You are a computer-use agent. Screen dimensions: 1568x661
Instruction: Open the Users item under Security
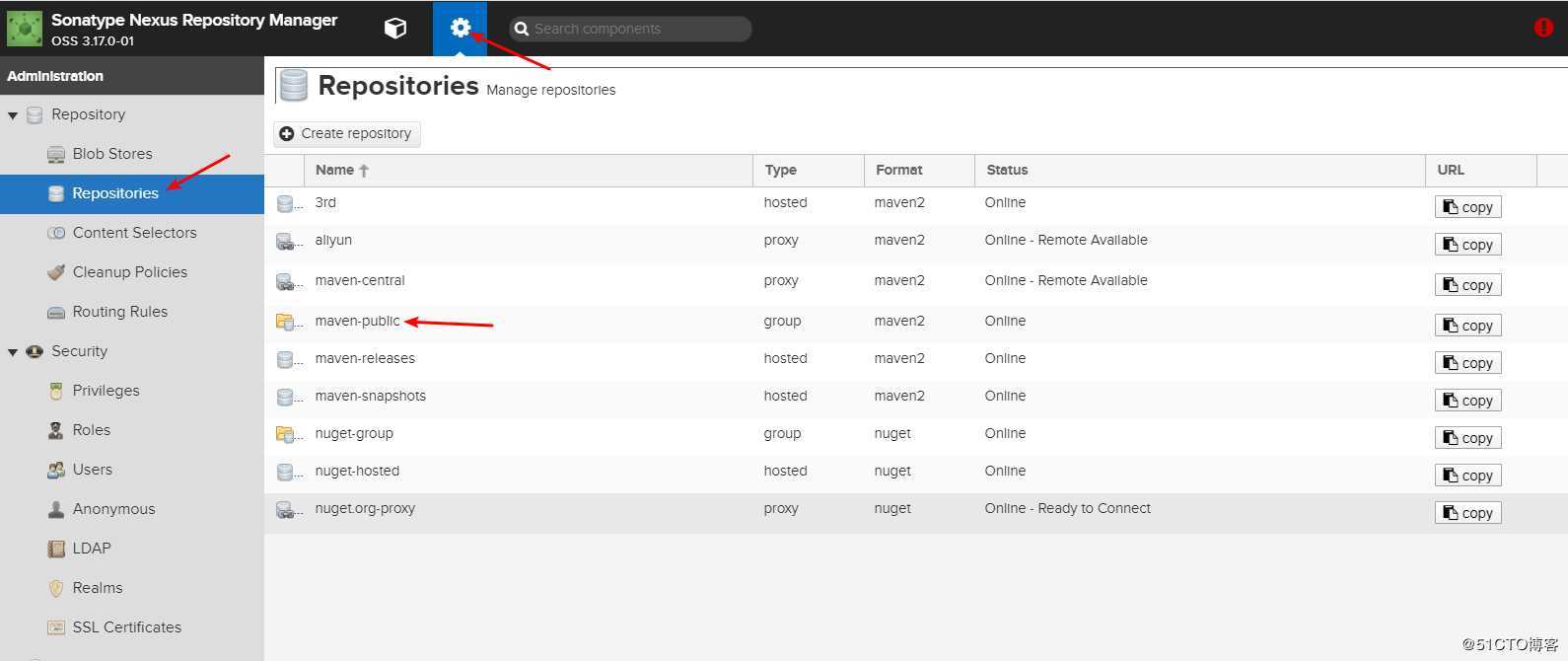click(x=93, y=470)
